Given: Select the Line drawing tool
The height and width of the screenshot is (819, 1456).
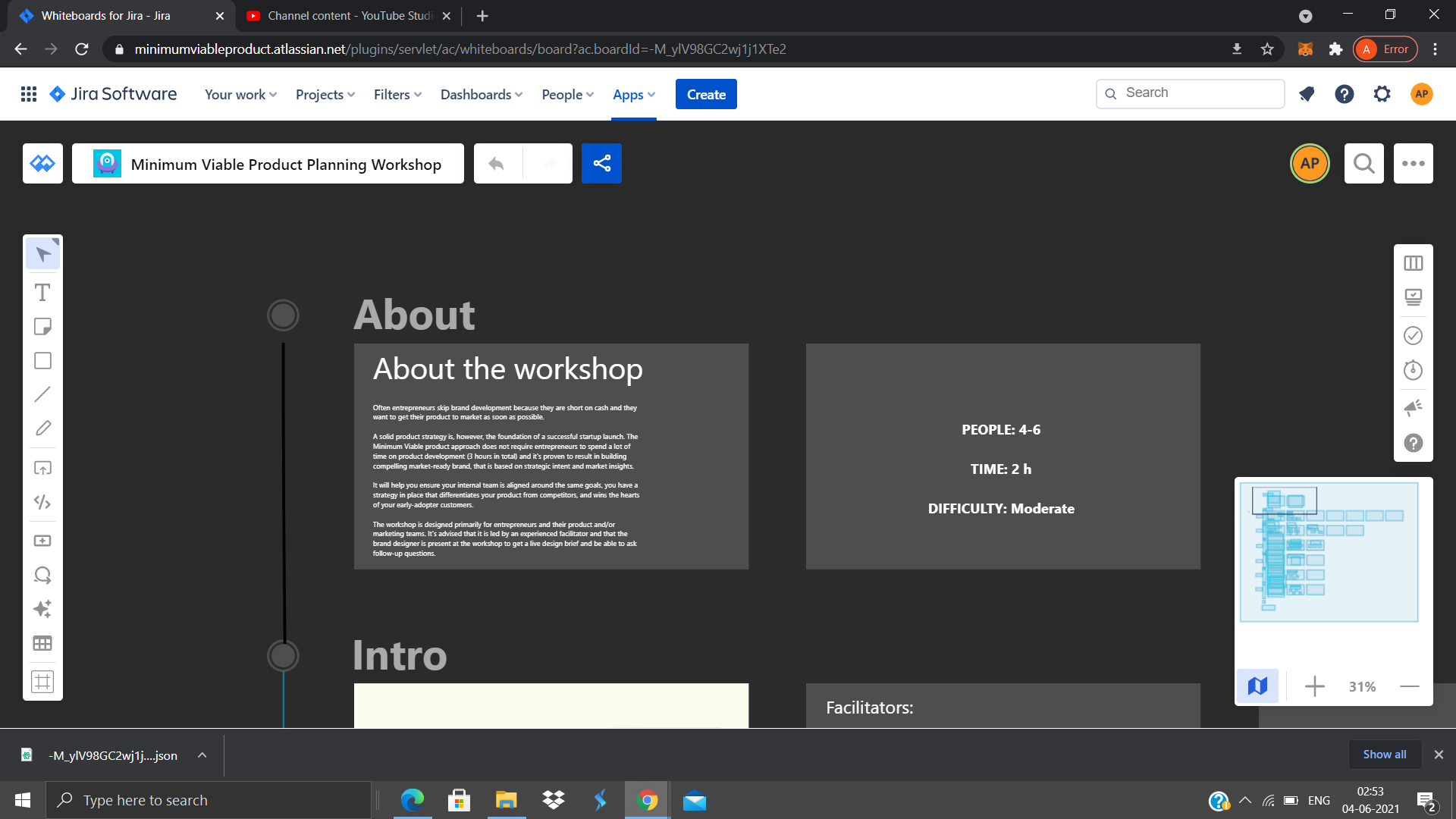Looking at the screenshot, I should tap(42, 394).
